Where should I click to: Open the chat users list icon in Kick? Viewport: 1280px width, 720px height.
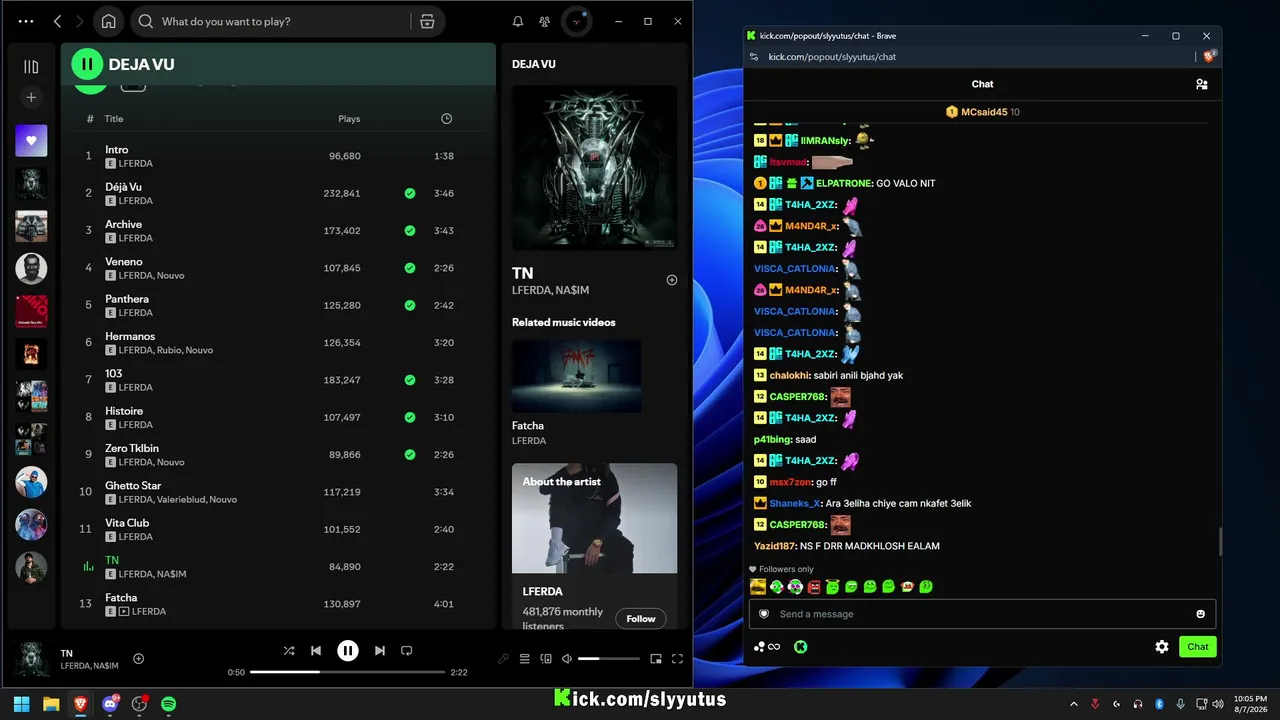click(x=1201, y=84)
